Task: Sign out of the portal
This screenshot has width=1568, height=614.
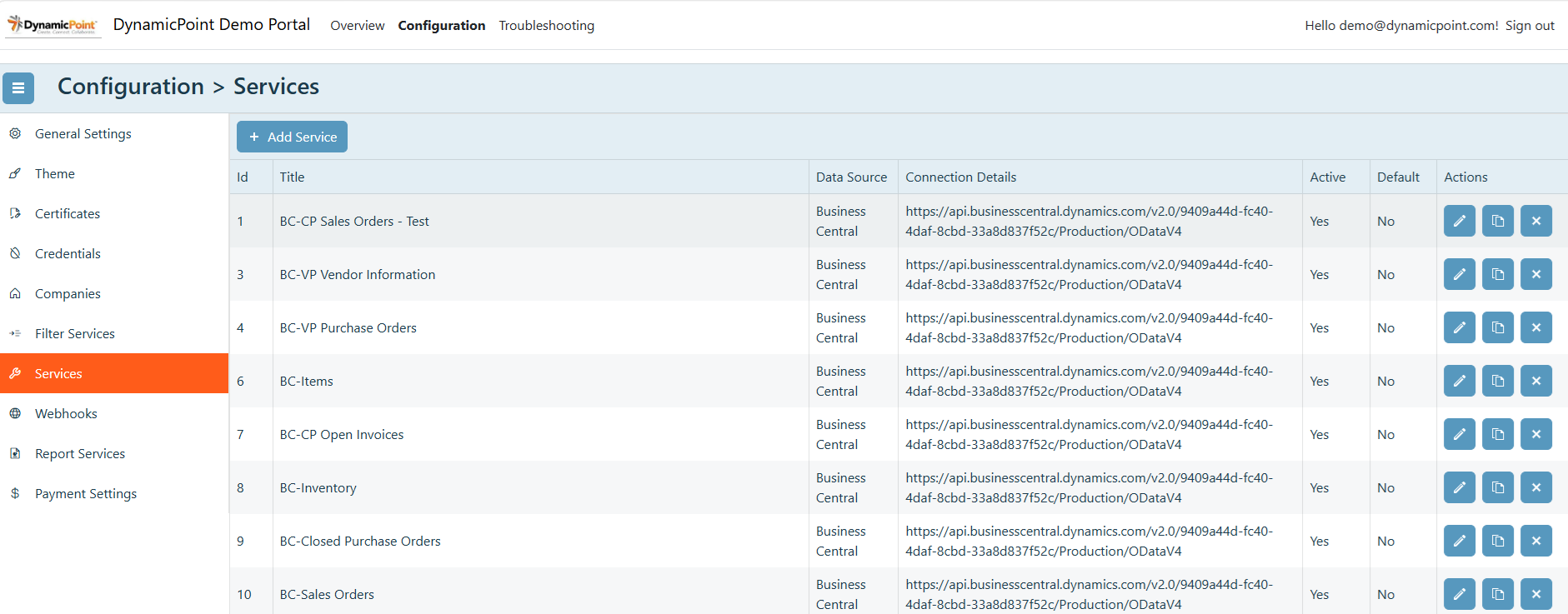Action: 1530,26
